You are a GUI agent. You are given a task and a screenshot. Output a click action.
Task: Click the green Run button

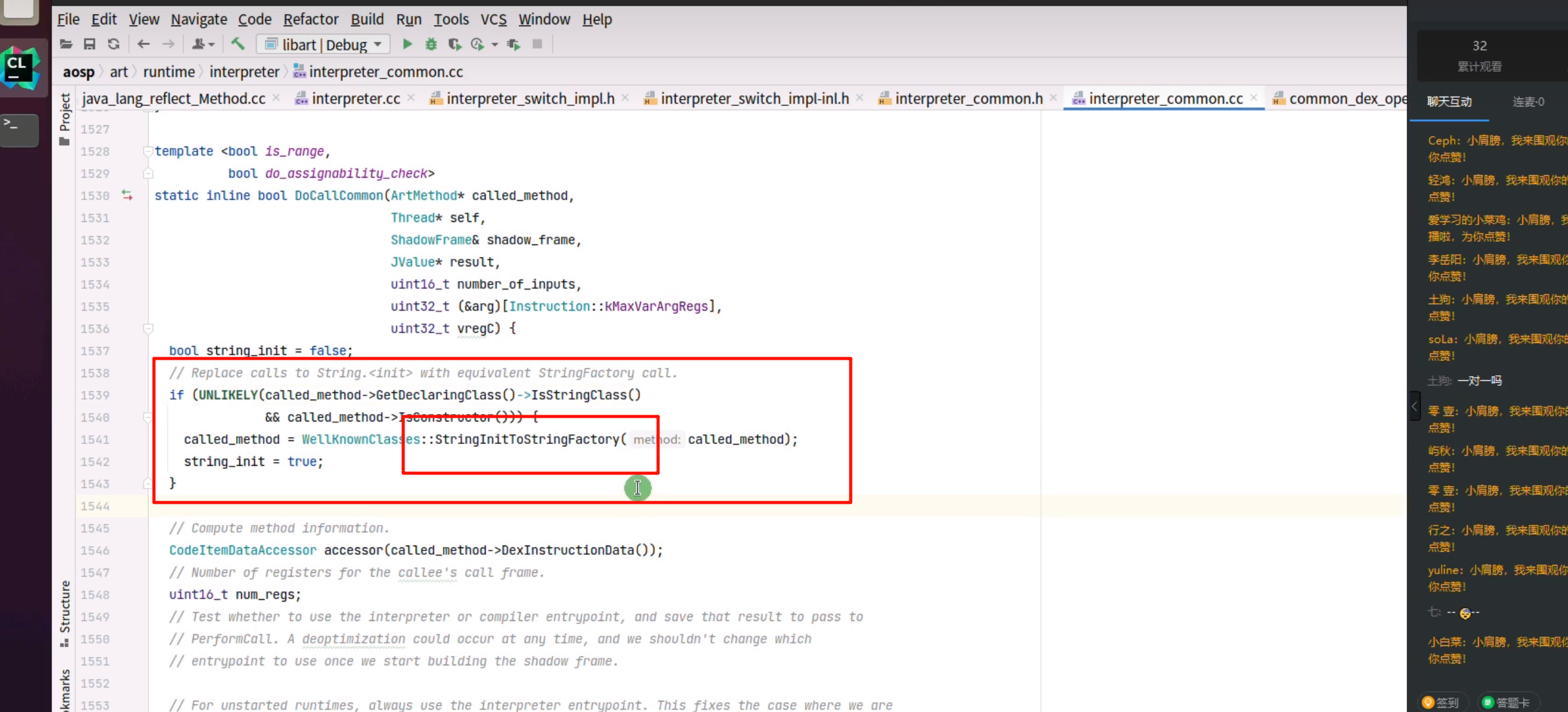[x=407, y=44]
